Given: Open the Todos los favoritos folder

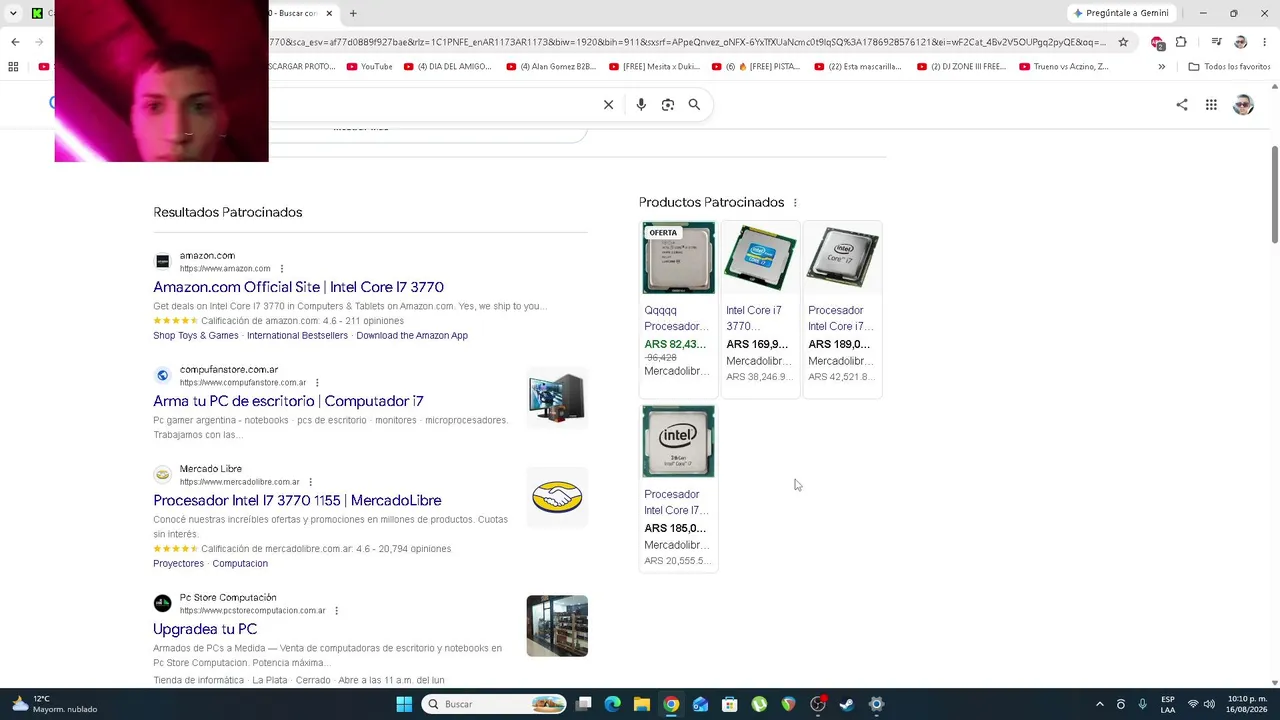Looking at the screenshot, I should click(1229, 67).
